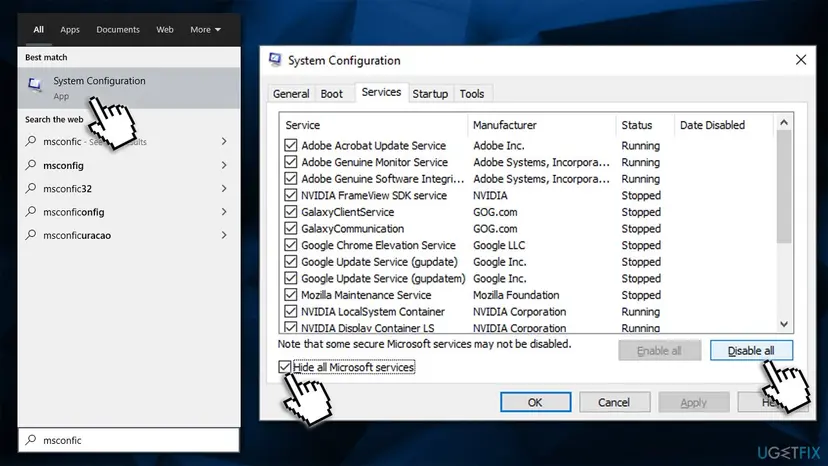This screenshot has width=828, height=466.
Task: Uncheck Adobe Genuine Monitor Service
Action: pos(290,162)
